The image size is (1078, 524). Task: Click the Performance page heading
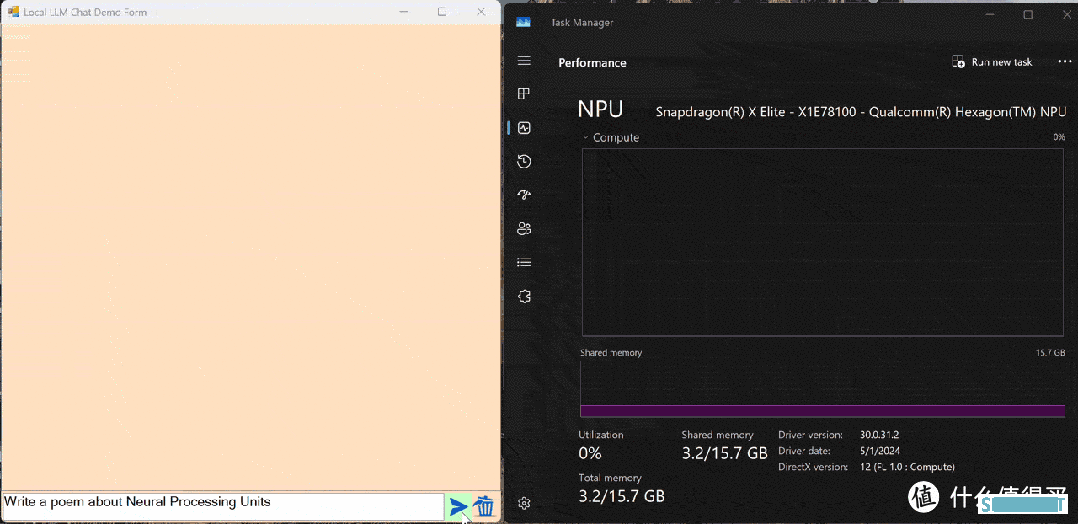593,63
